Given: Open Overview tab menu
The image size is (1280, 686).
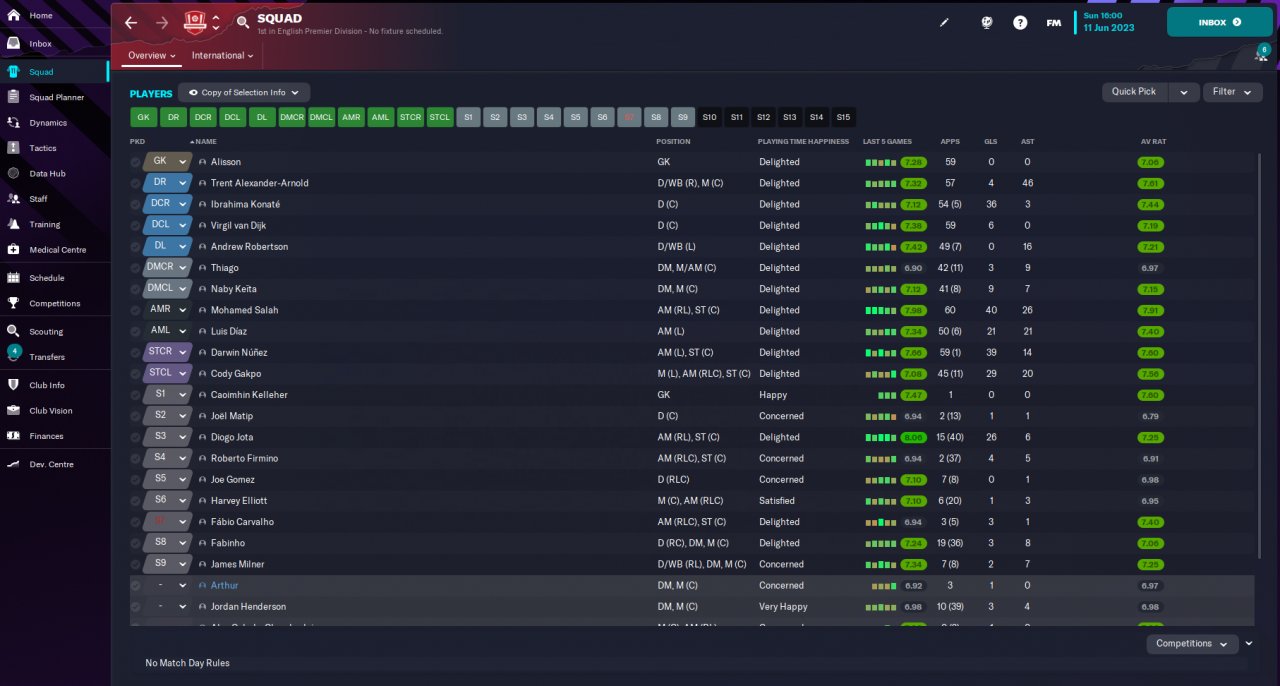Looking at the screenshot, I should [x=152, y=56].
